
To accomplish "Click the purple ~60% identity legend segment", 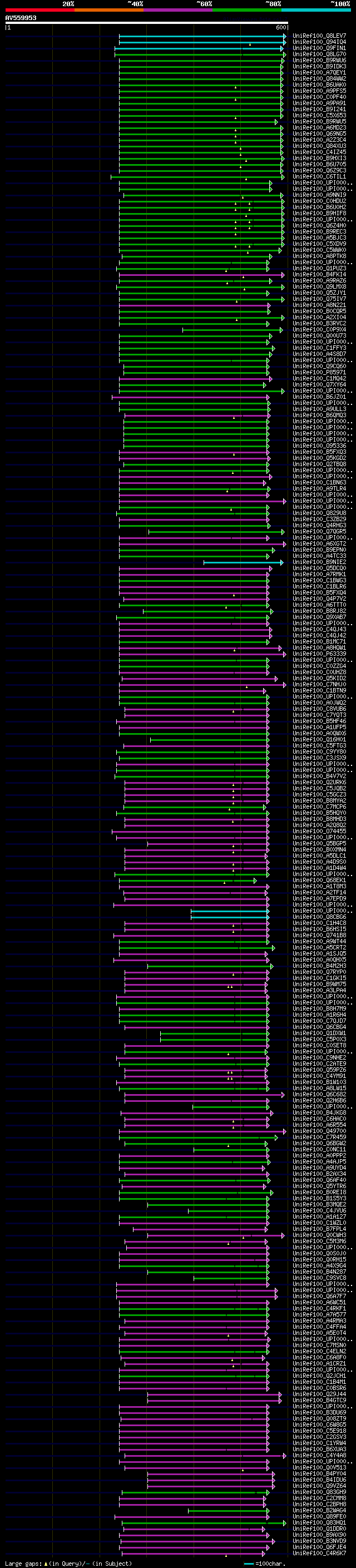I will click(x=179, y=10).
